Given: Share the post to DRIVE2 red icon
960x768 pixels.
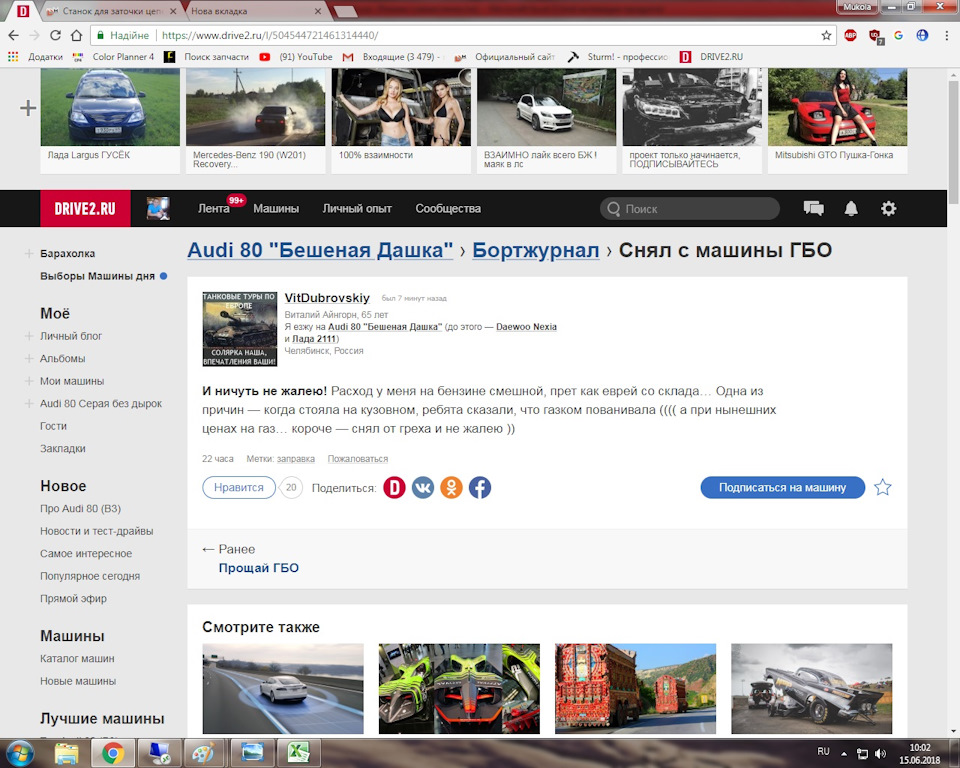Looking at the screenshot, I should point(394,488).
